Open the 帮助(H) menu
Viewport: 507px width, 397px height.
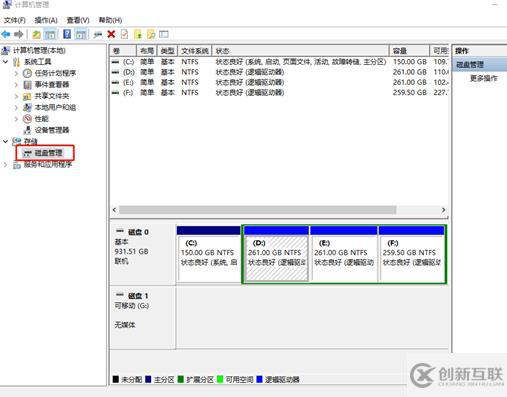point(110,20)
